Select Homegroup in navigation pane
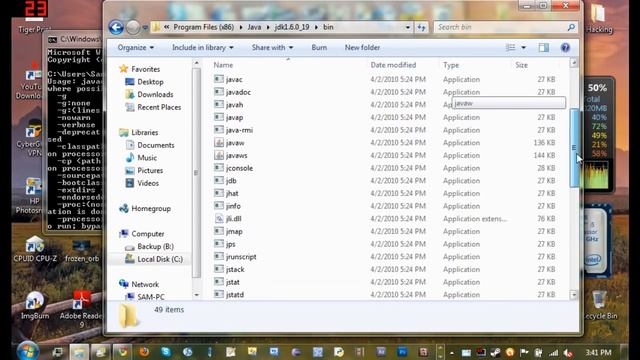This screenshot has height=360, width=640. tap(151, 209)
